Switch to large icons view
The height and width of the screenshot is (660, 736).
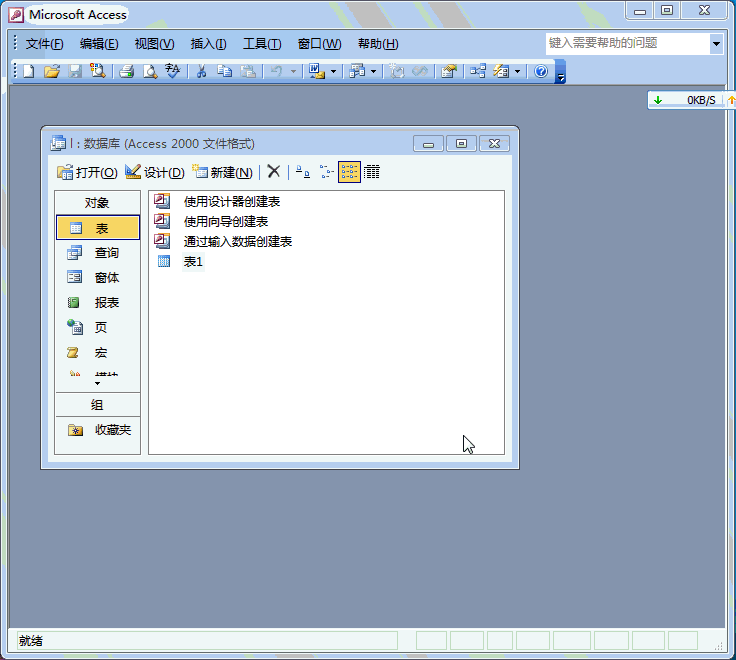pyautogui.click(x=303, y=172)
